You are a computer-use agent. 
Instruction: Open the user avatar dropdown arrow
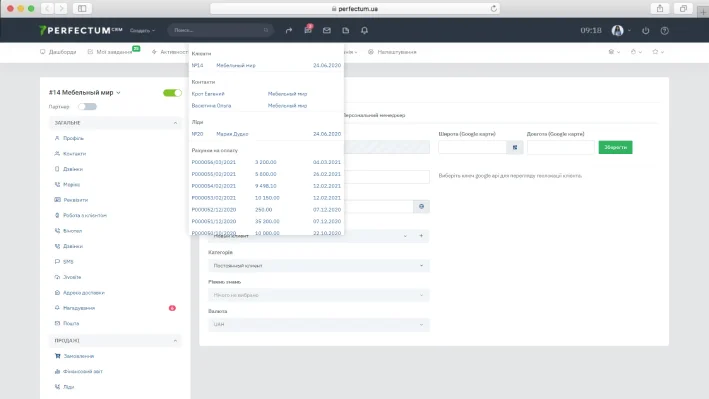click(x=629, y=31)
